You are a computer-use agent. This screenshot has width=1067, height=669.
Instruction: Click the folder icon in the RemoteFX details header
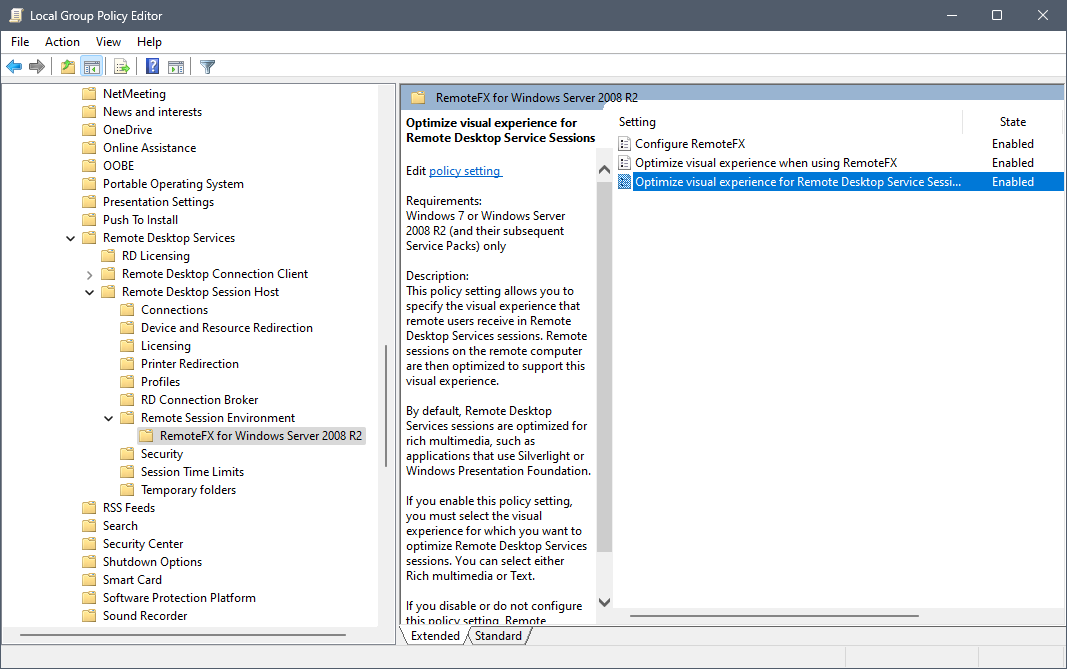tap(418, 98)
